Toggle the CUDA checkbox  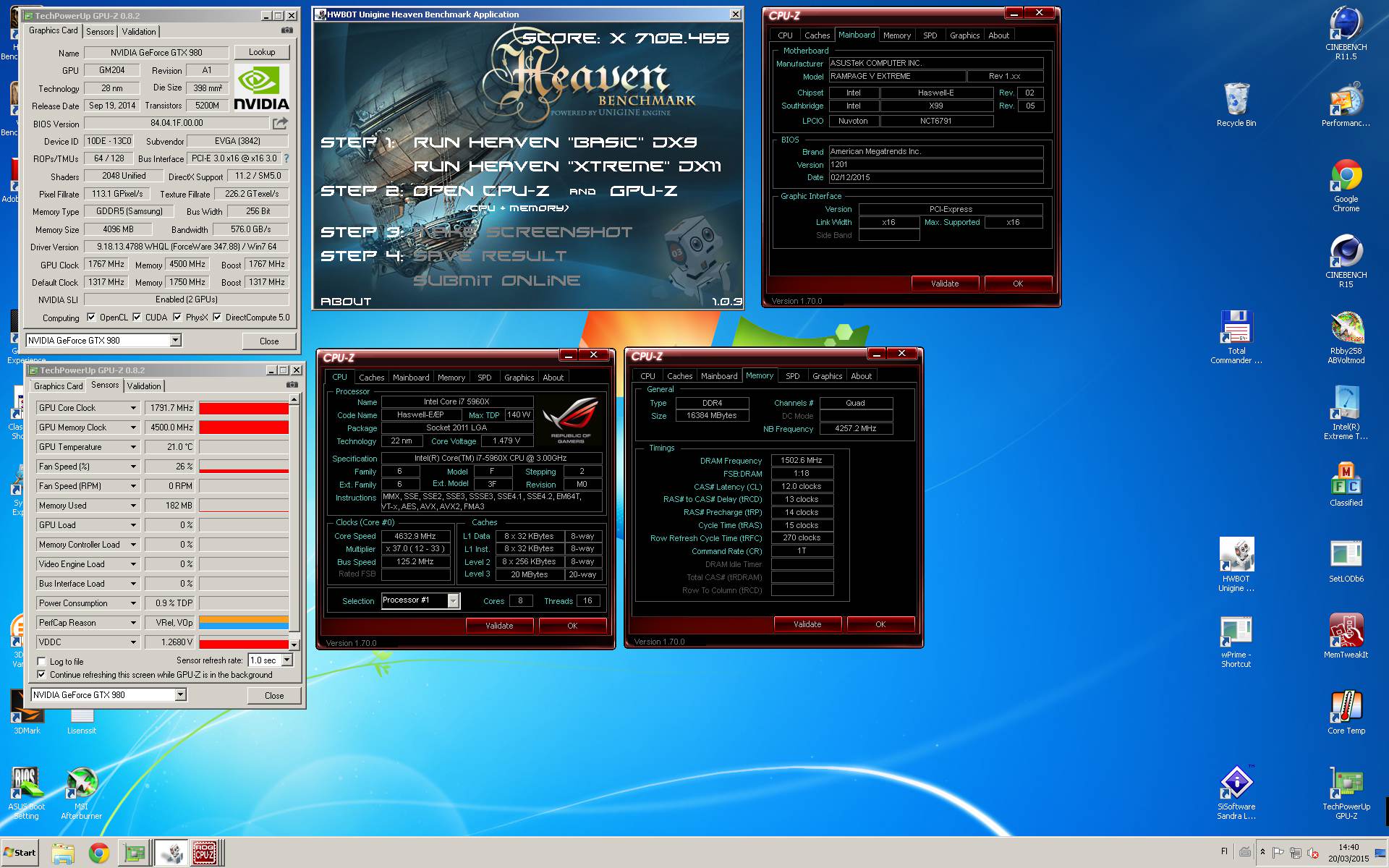137,317
